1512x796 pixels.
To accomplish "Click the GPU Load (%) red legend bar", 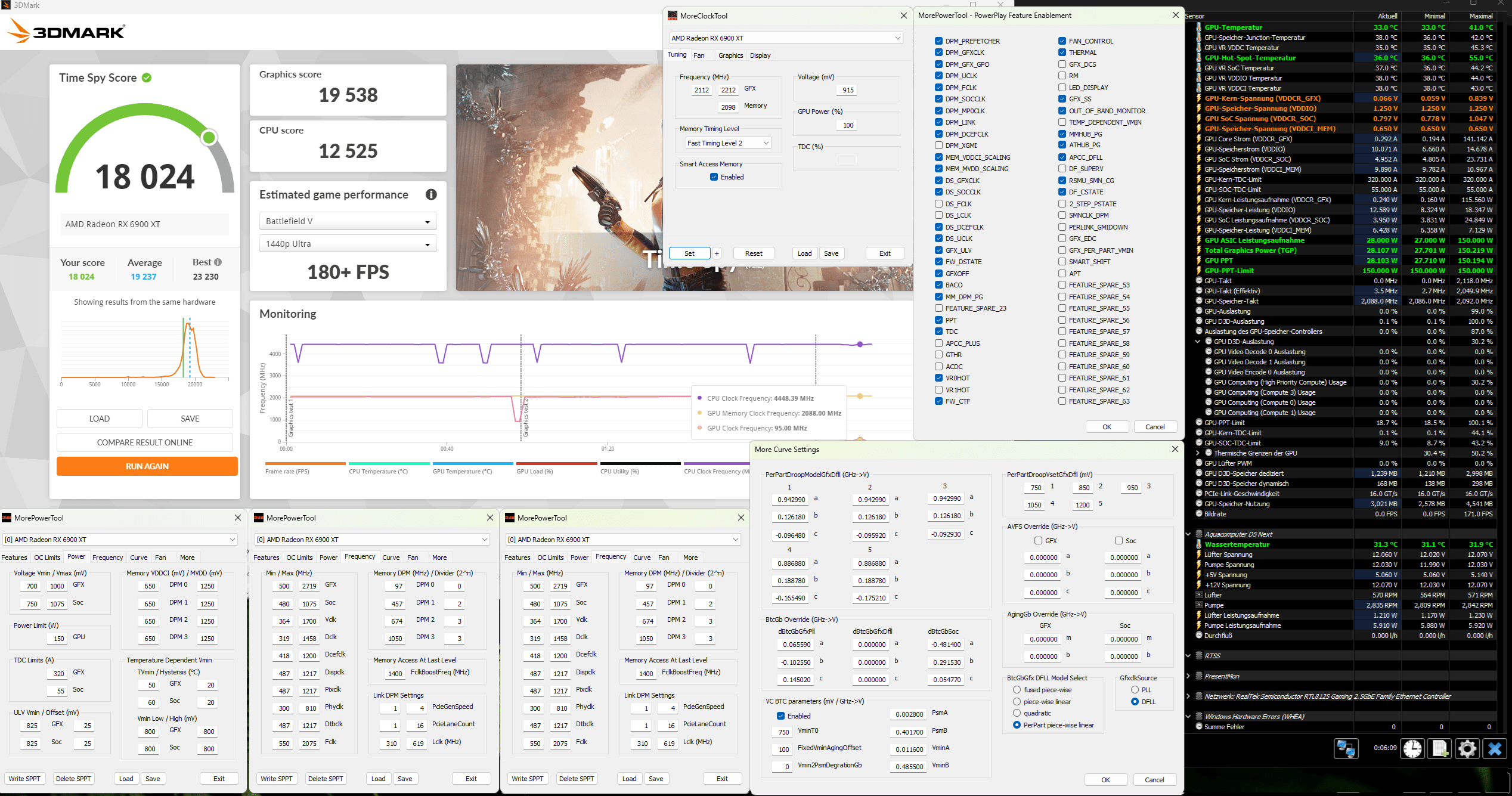I will click(557, 463).
